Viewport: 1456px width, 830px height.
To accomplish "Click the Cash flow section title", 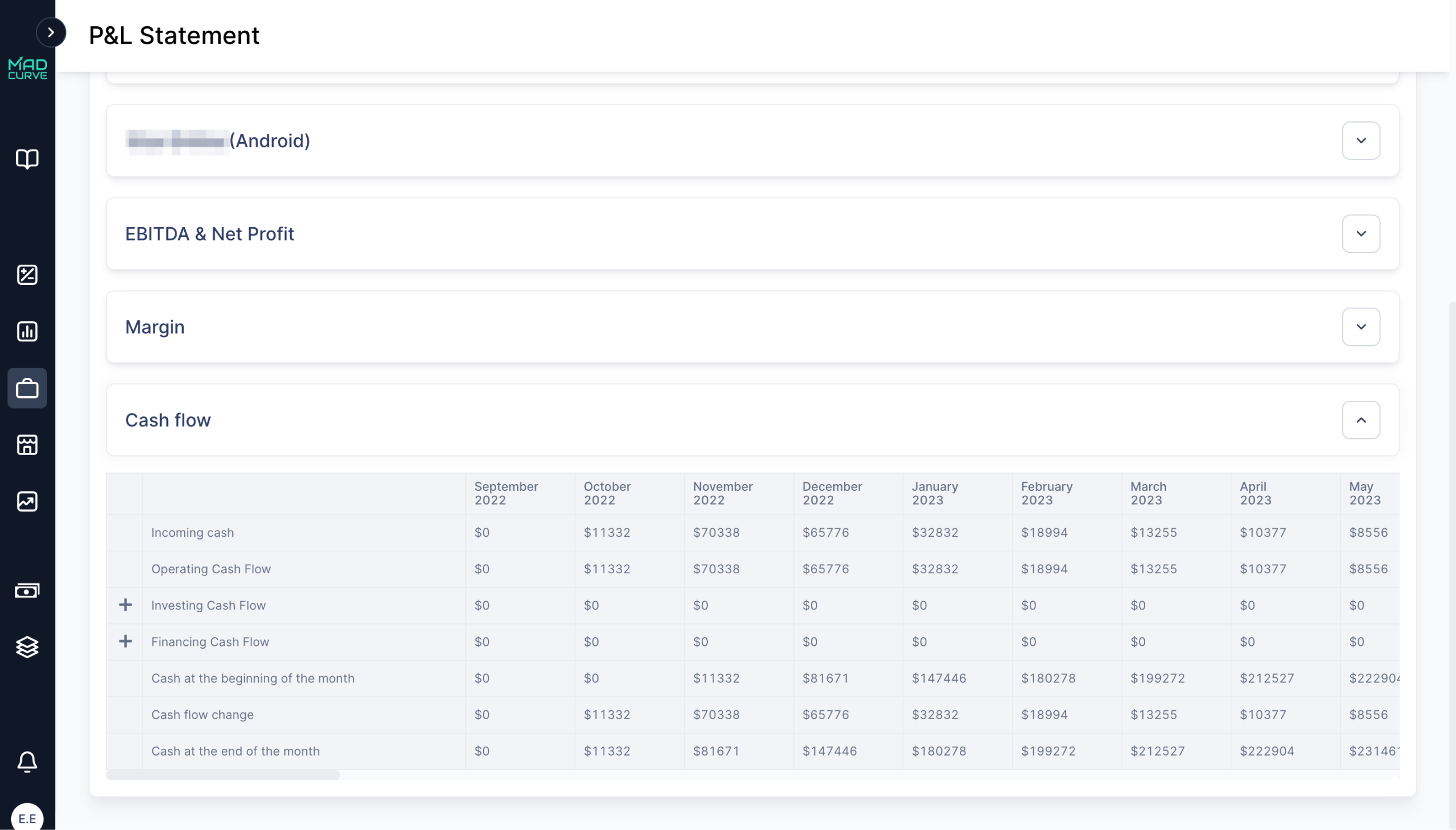I will 167,420.
